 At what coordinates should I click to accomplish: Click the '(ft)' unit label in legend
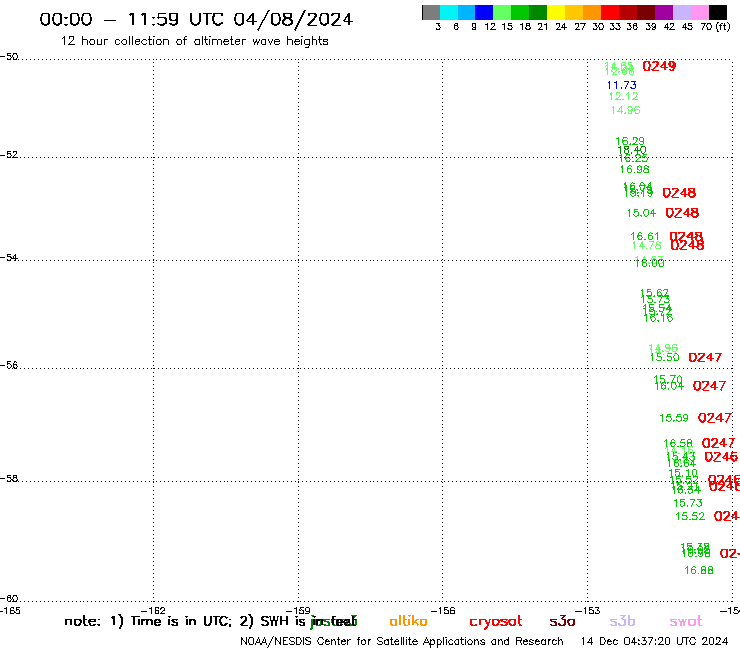point(723,27)
